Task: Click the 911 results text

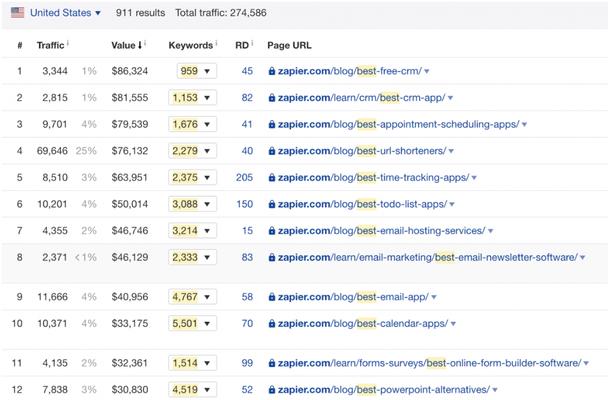Action: (x=140, y=13)
